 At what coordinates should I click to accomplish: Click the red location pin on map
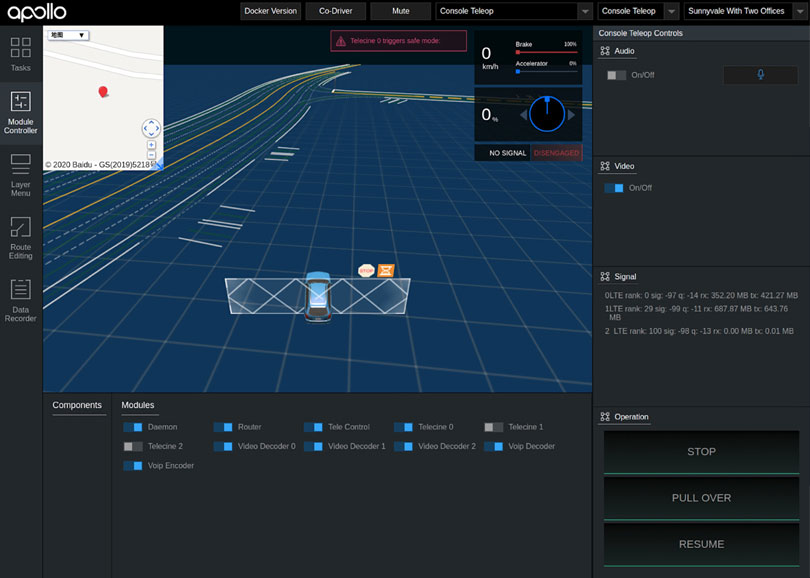click(103, 91)
